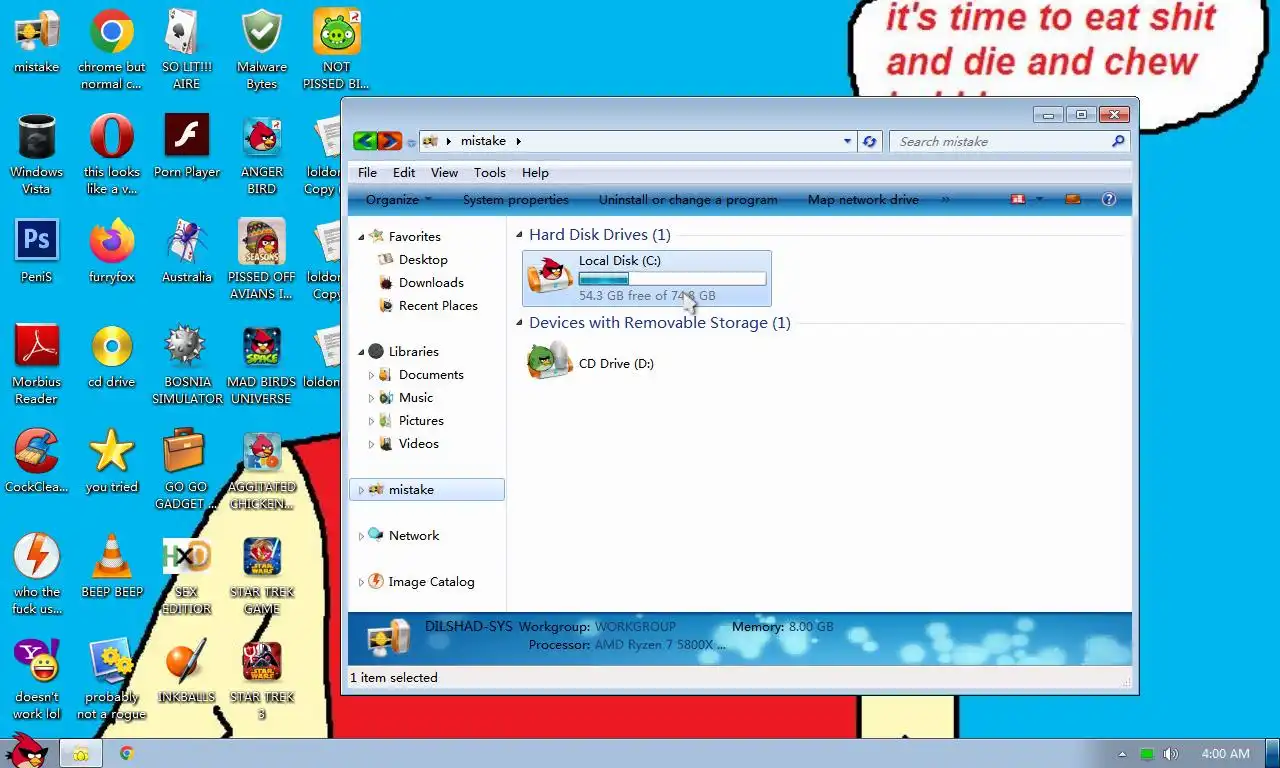Open the BEEP BEEP traffic cone icon

click(x=111, y=567)
